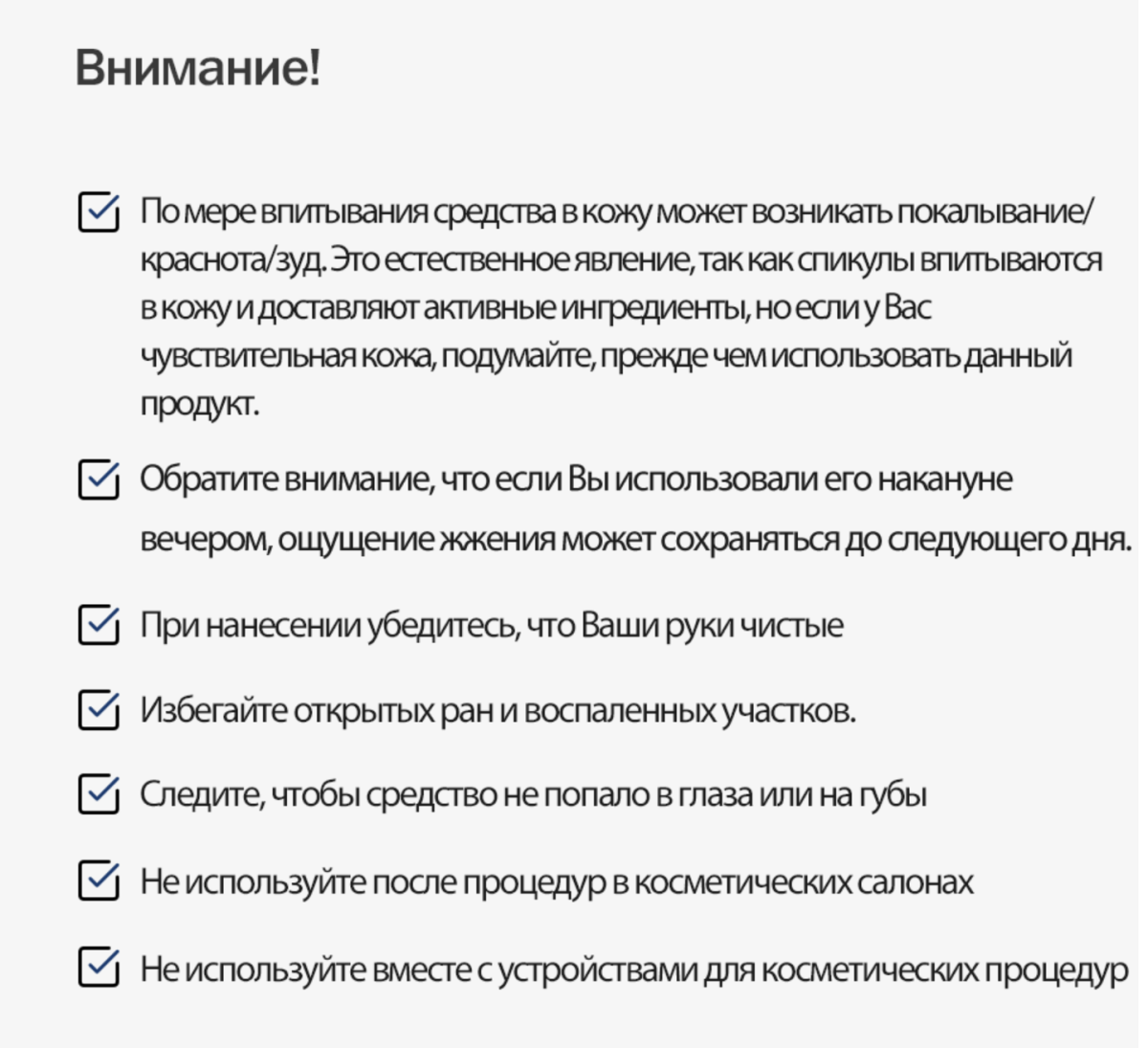Click the line "Обратите внимание, что если Вы"
The image size is (1148, 1048).
point(576,479)
